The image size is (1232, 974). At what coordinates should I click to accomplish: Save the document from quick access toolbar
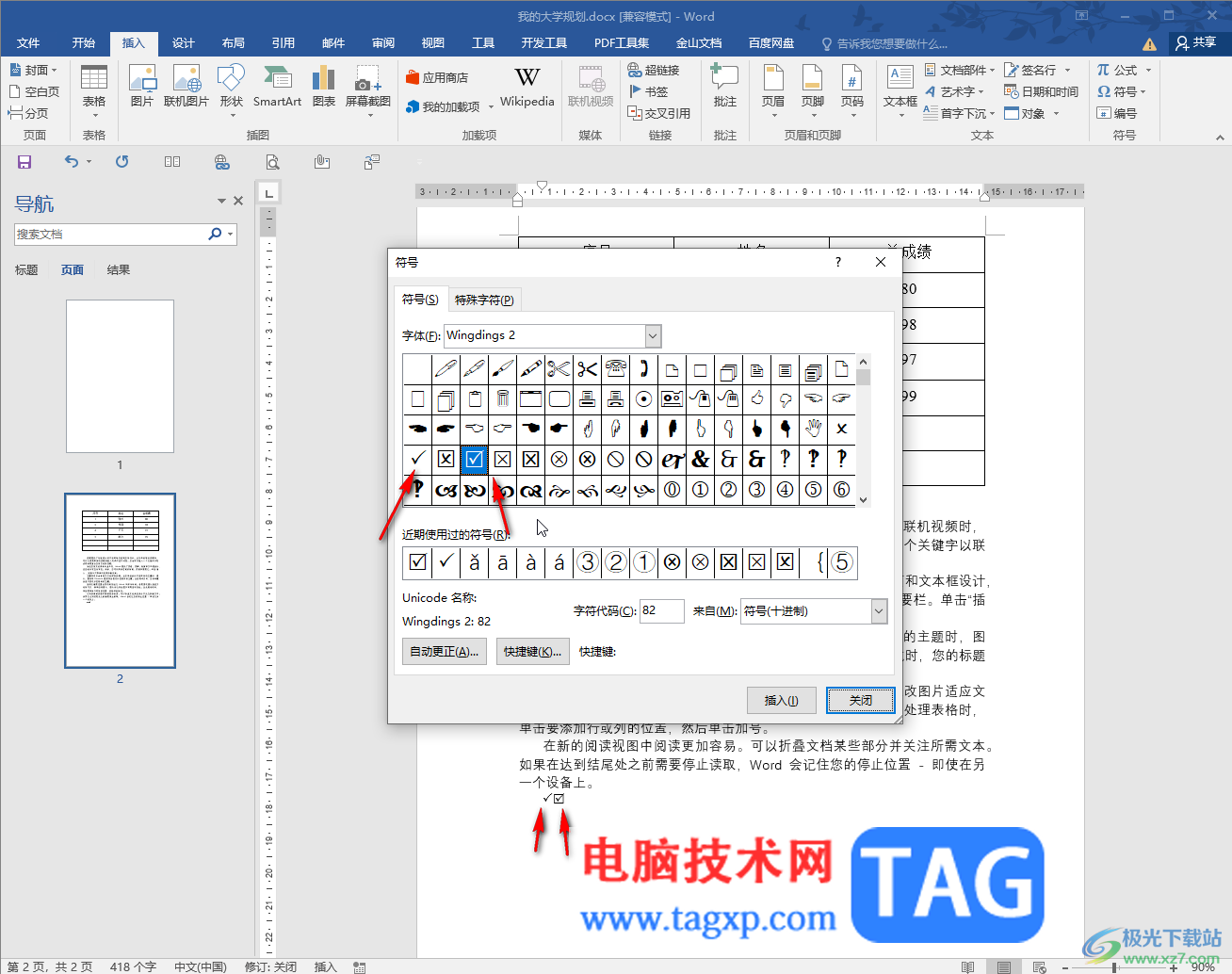coord(24,162)
